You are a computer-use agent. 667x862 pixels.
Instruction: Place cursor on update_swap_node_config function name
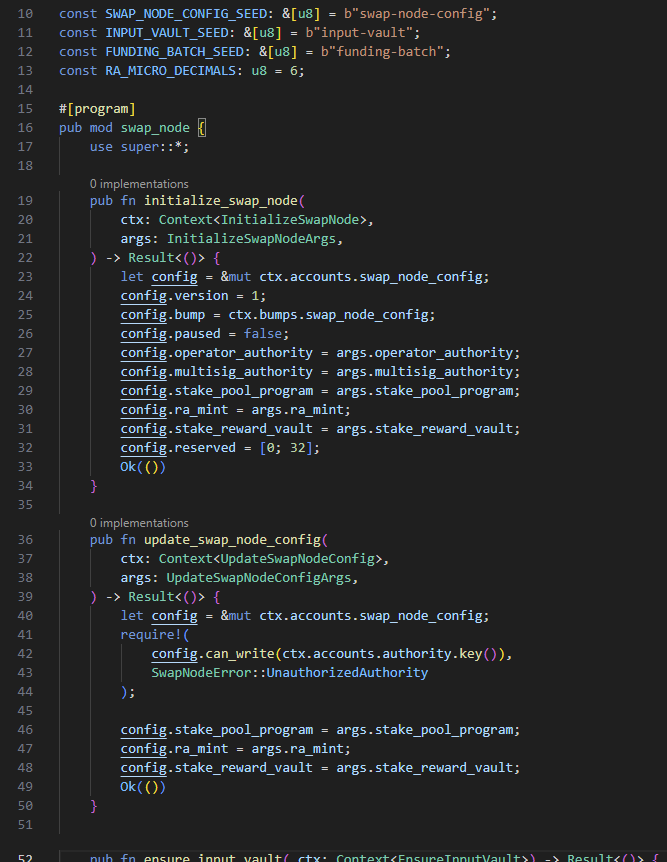[232, 540]
